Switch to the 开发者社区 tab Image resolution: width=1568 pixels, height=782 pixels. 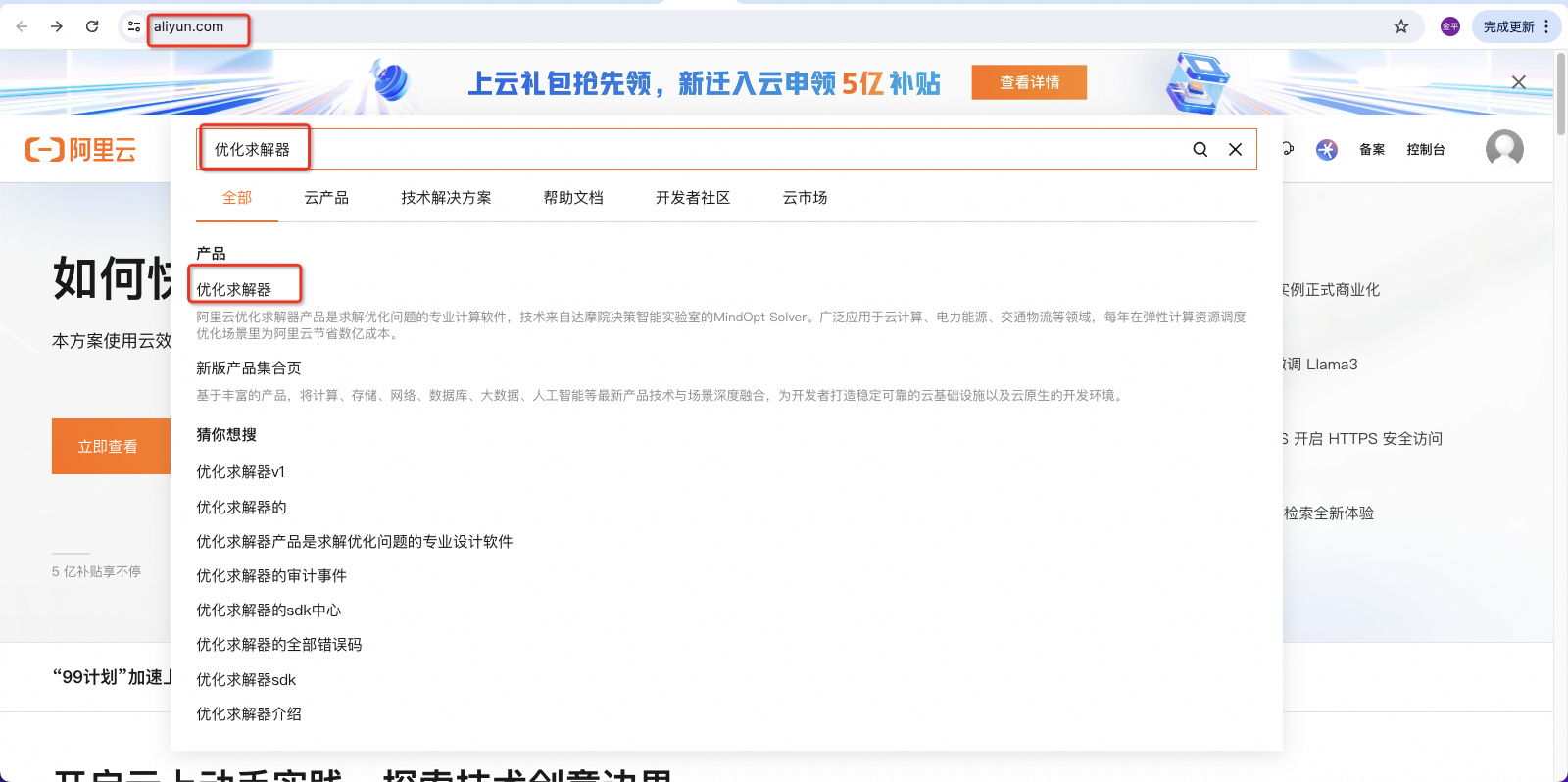pyautogui.click(x=693, y=198)
